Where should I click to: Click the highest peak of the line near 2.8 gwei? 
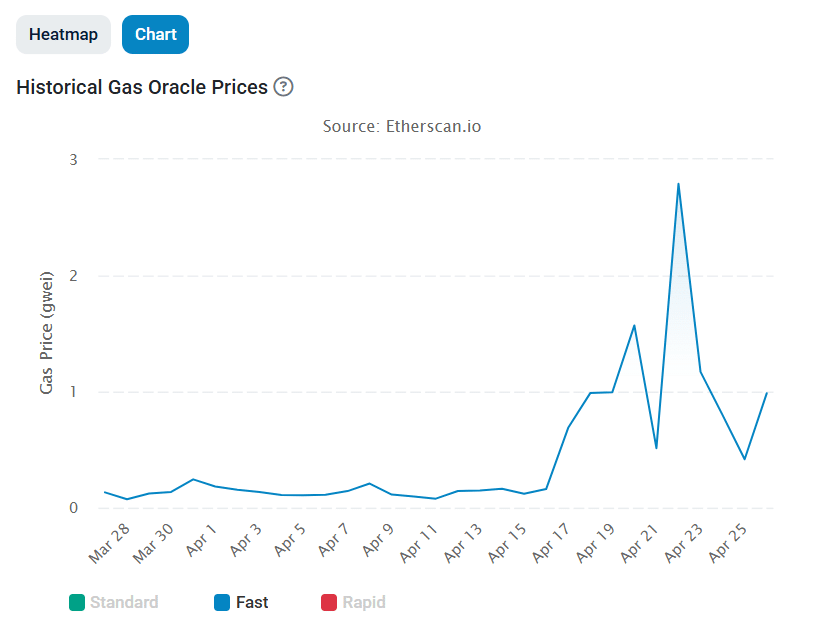click(678, 184)
